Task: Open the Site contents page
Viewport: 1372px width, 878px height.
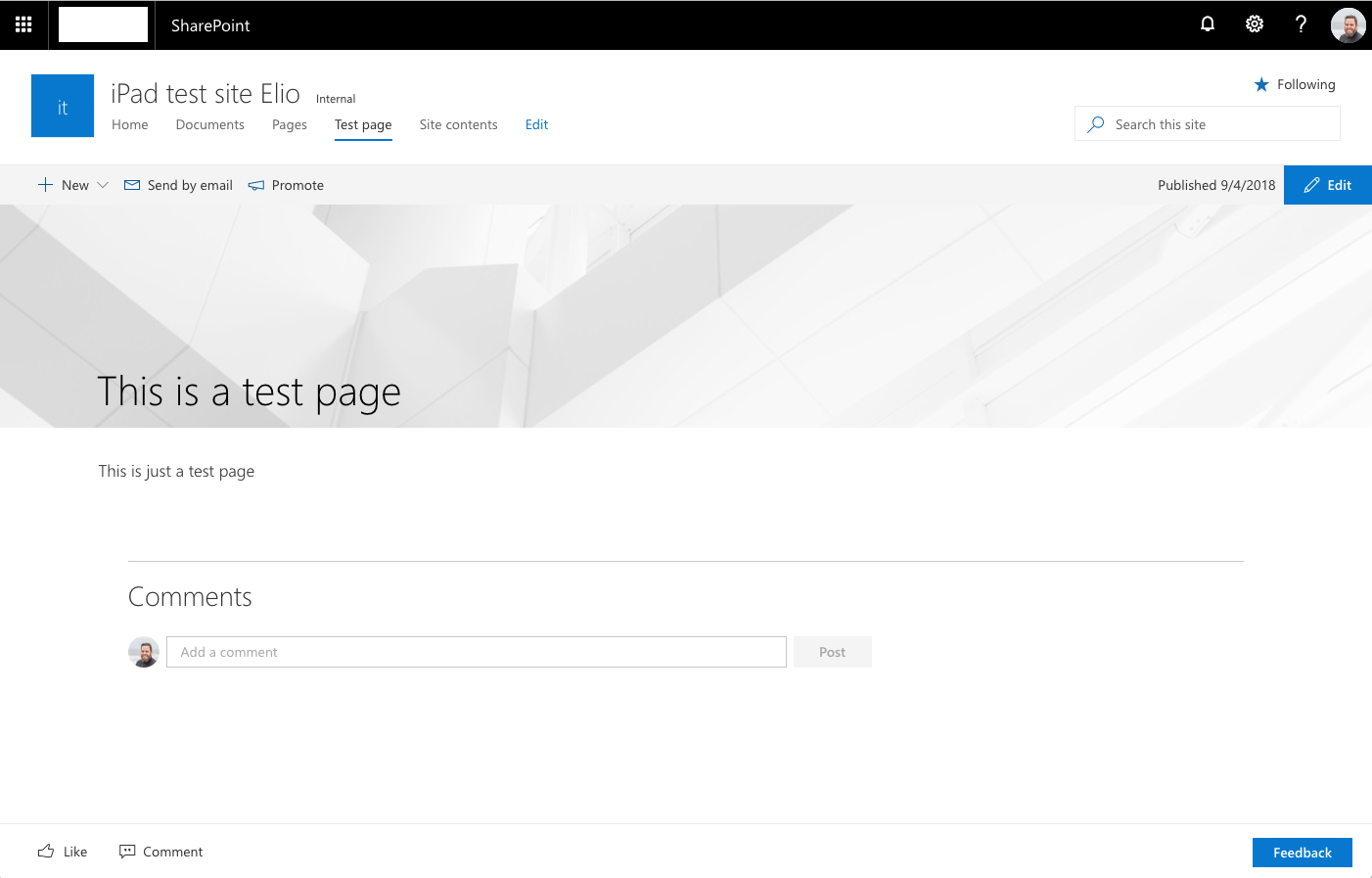Action: [458, 124]
